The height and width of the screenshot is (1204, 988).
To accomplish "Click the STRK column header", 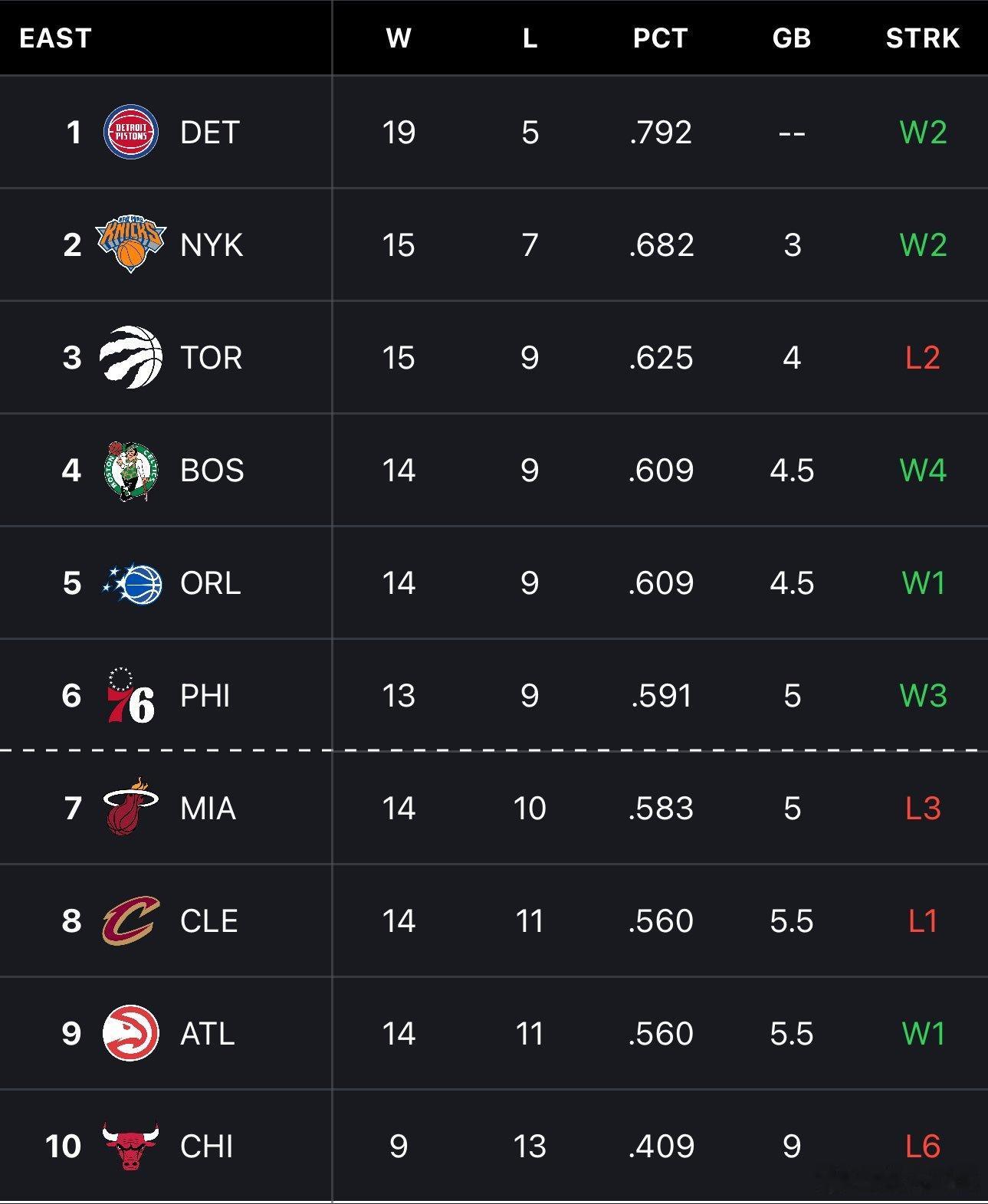I will pos(923,38).
